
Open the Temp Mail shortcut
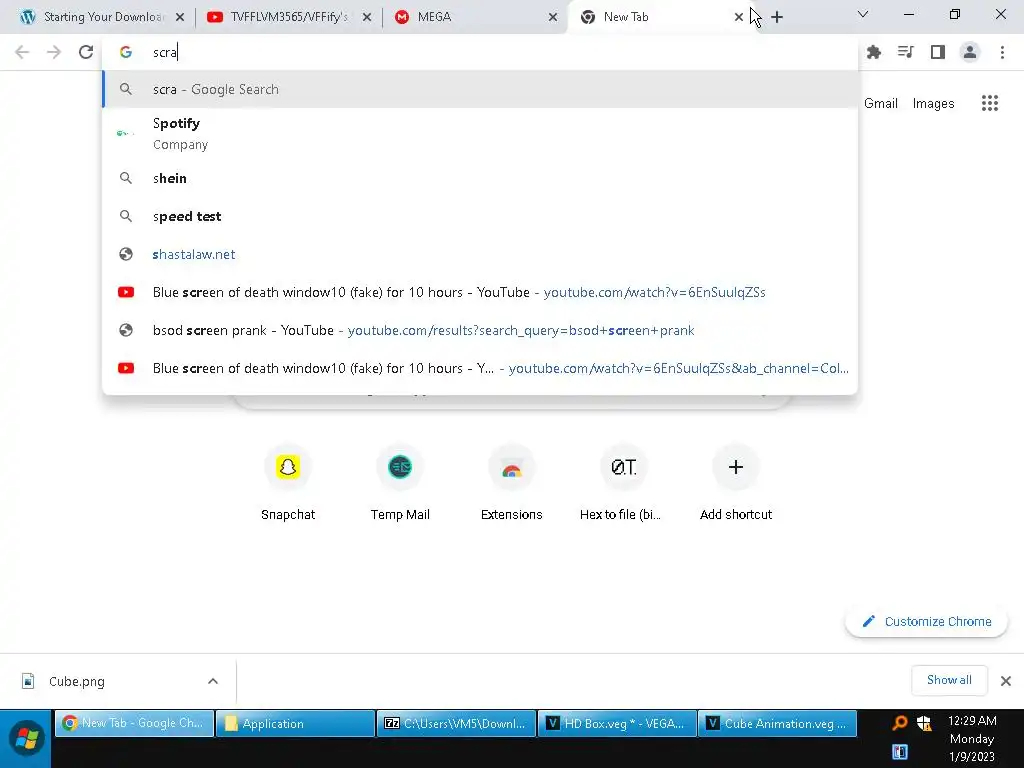(x=400, y=483)
